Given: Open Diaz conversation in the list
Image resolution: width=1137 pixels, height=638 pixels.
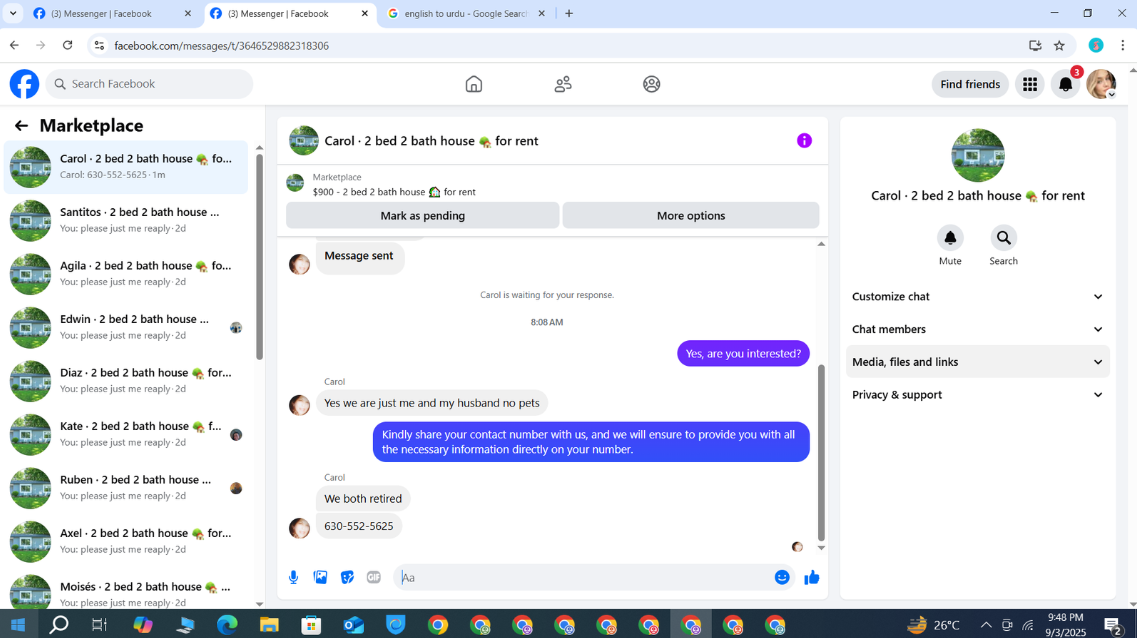Looking at the screenshot, I should point(127,381).
